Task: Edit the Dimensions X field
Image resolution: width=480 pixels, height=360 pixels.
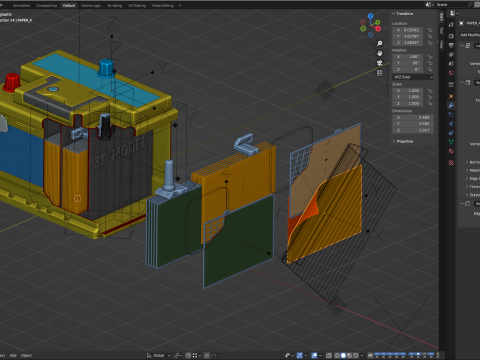Action: pos(413,117)
